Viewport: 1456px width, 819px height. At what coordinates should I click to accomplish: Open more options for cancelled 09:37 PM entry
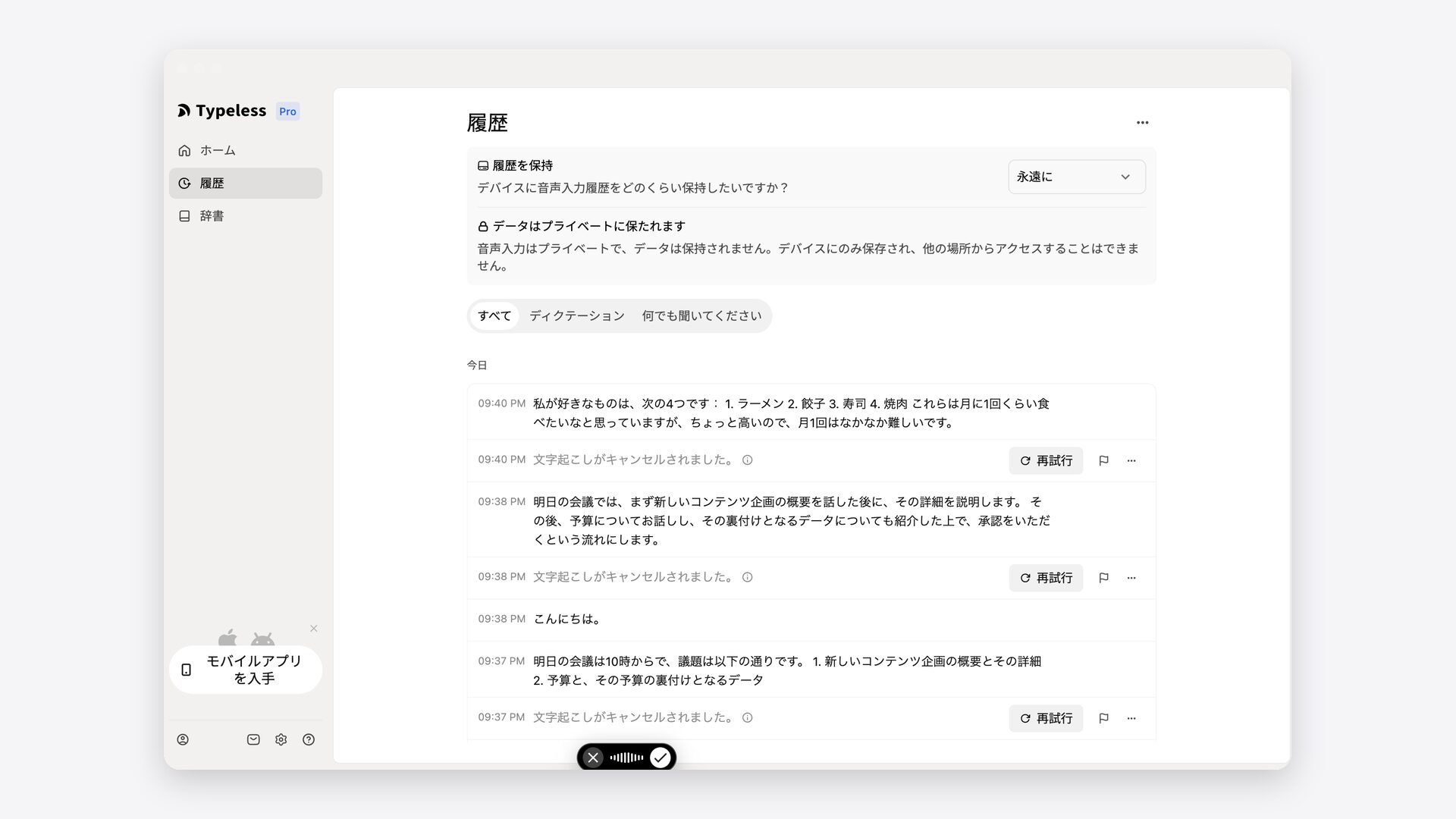click(1131, 718)
